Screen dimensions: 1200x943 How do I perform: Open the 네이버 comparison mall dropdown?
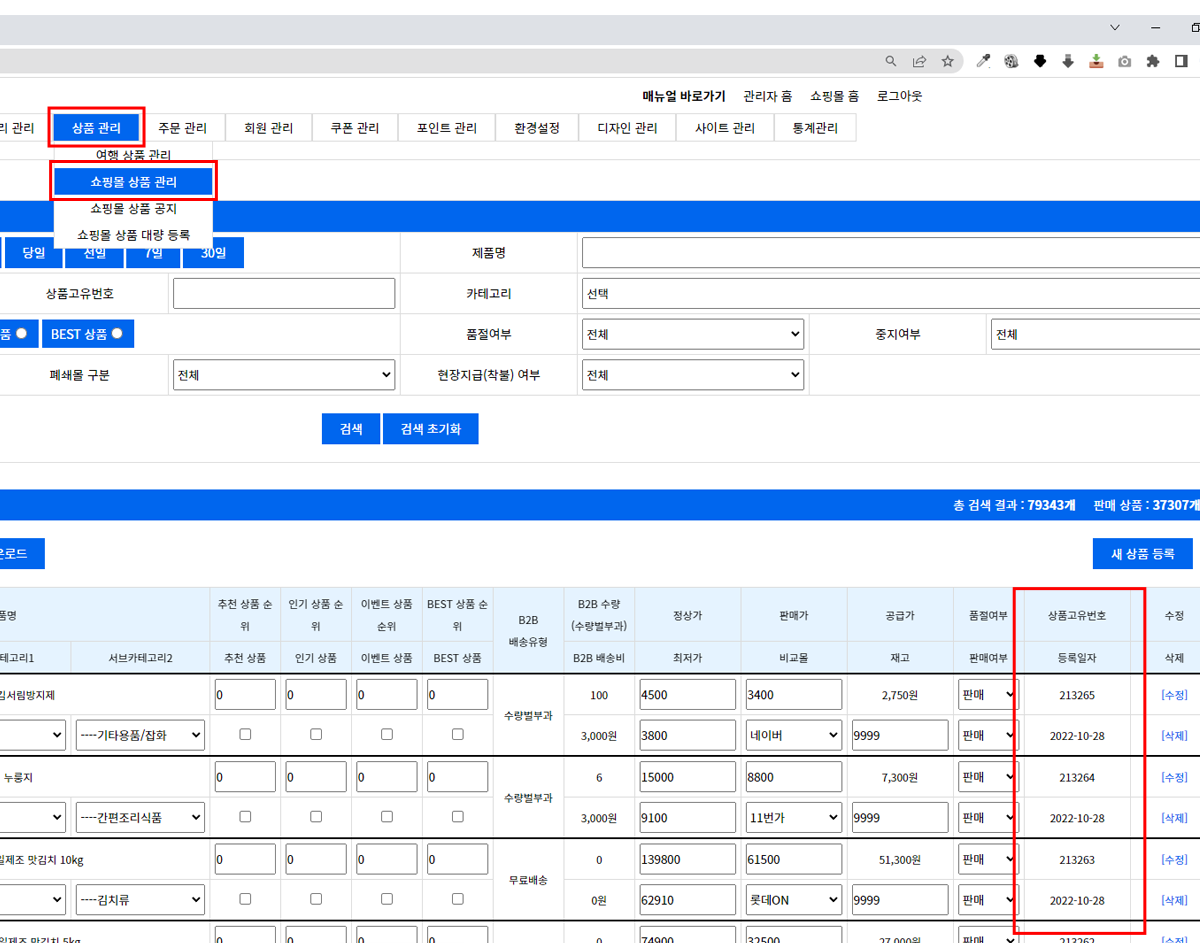click(x=794, y=735)
